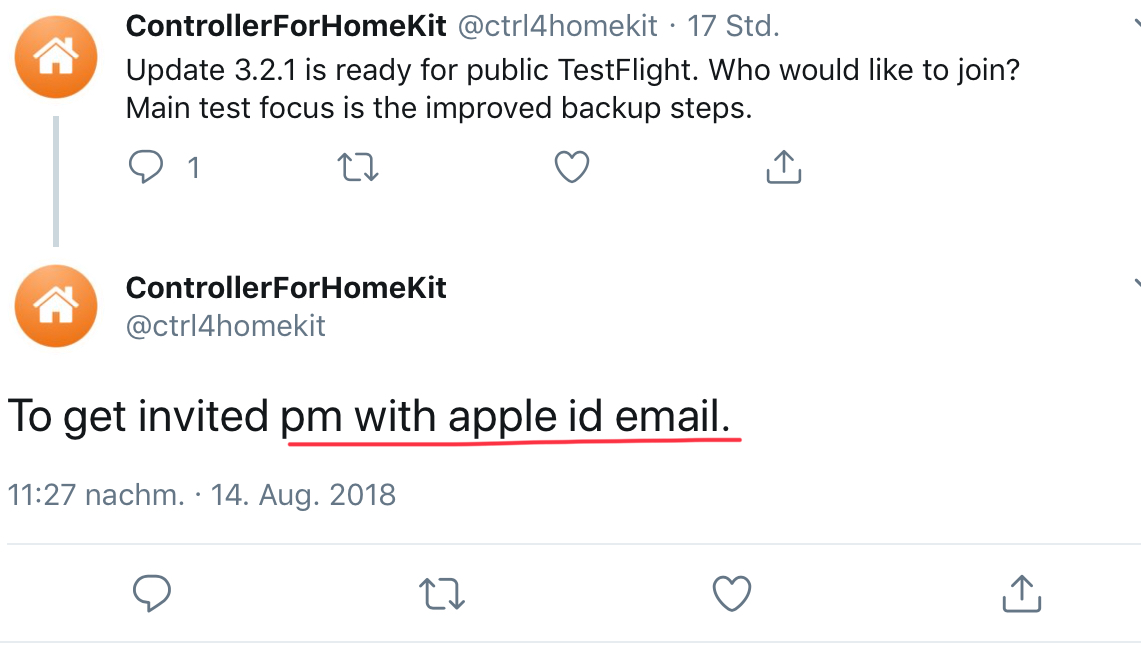Click @ctrl4homekit handle in first tweet header

pyautogui.click(x=558, y=27)
